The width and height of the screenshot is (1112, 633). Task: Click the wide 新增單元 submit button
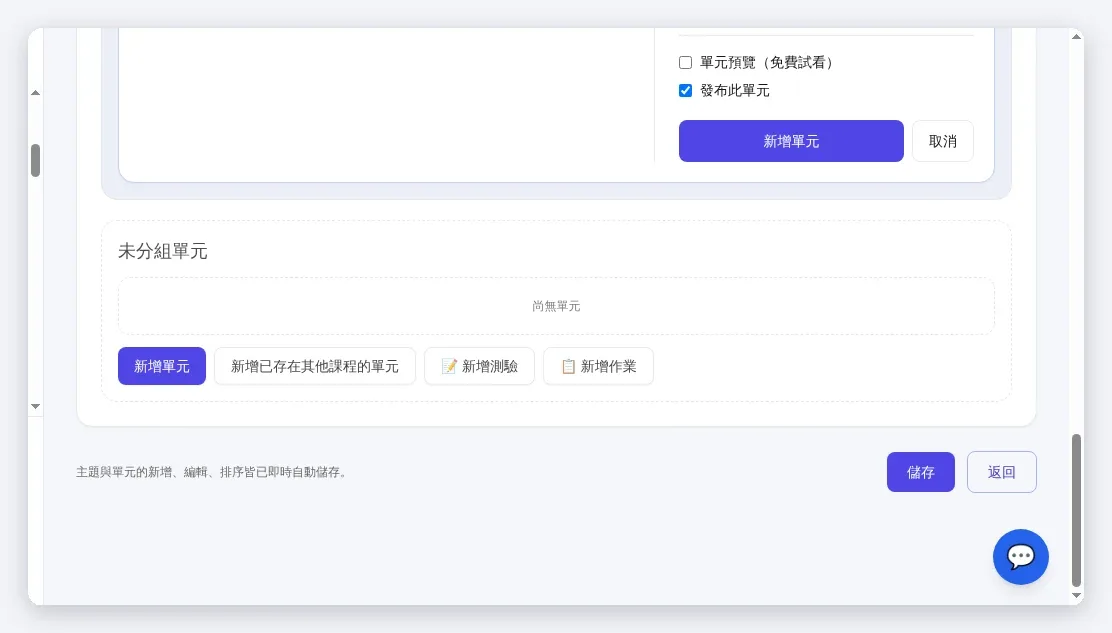791,141
